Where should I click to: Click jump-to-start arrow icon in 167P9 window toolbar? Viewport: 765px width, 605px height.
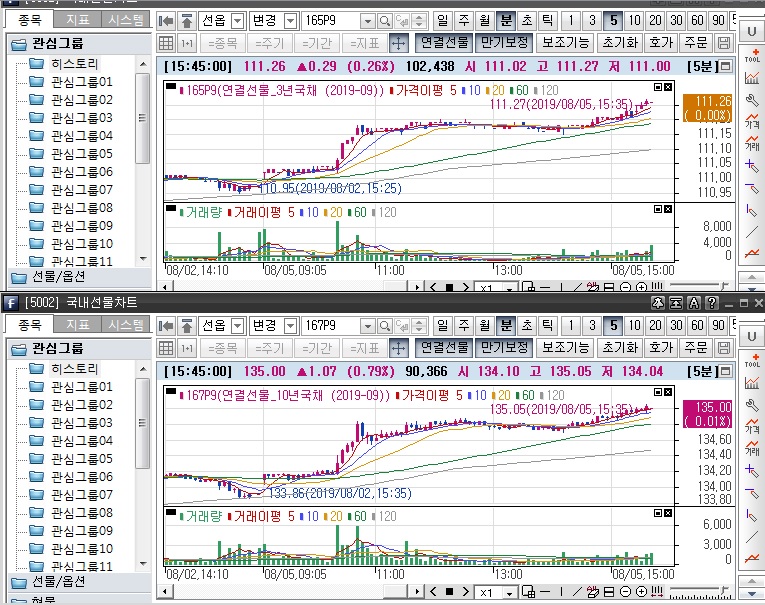point(166,326)
